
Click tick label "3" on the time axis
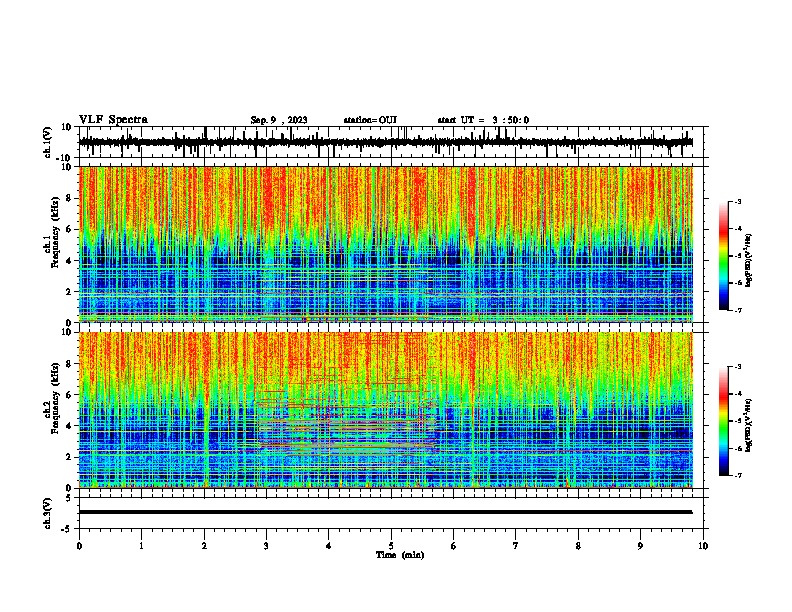click(x=266, y=546)
